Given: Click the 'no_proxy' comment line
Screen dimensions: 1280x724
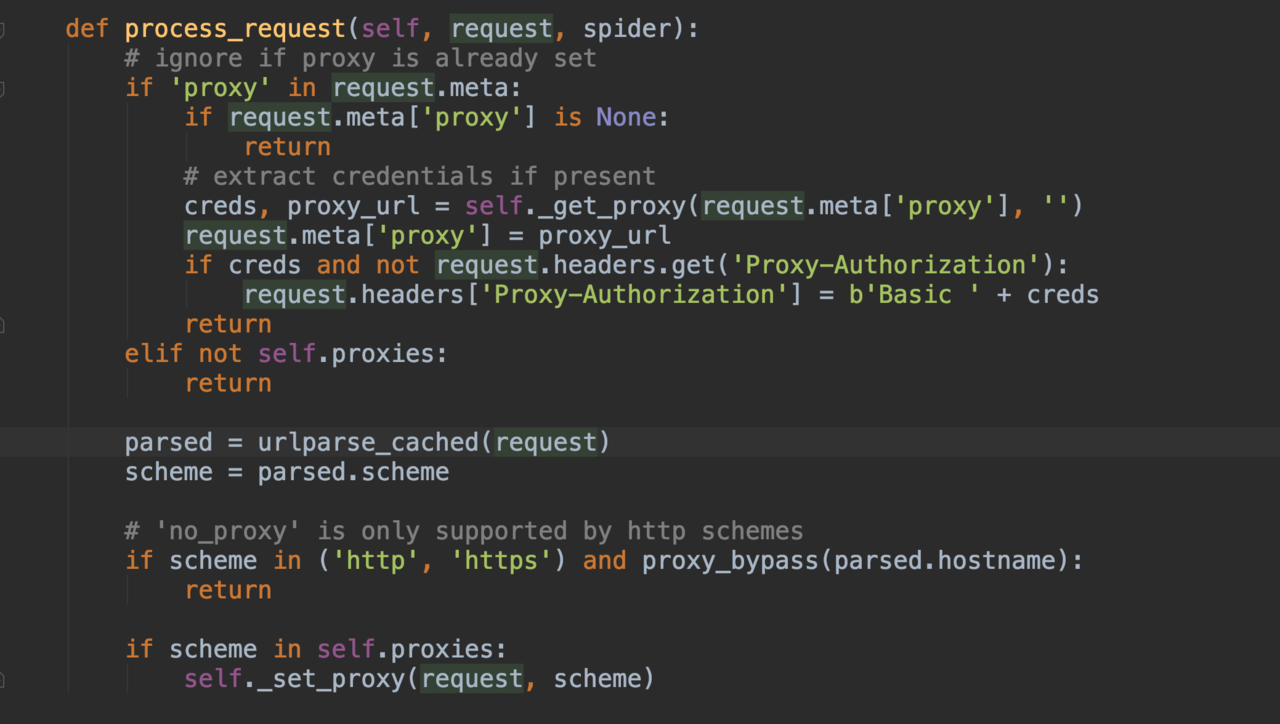Looking at the screenshot, I should (463, 531).
